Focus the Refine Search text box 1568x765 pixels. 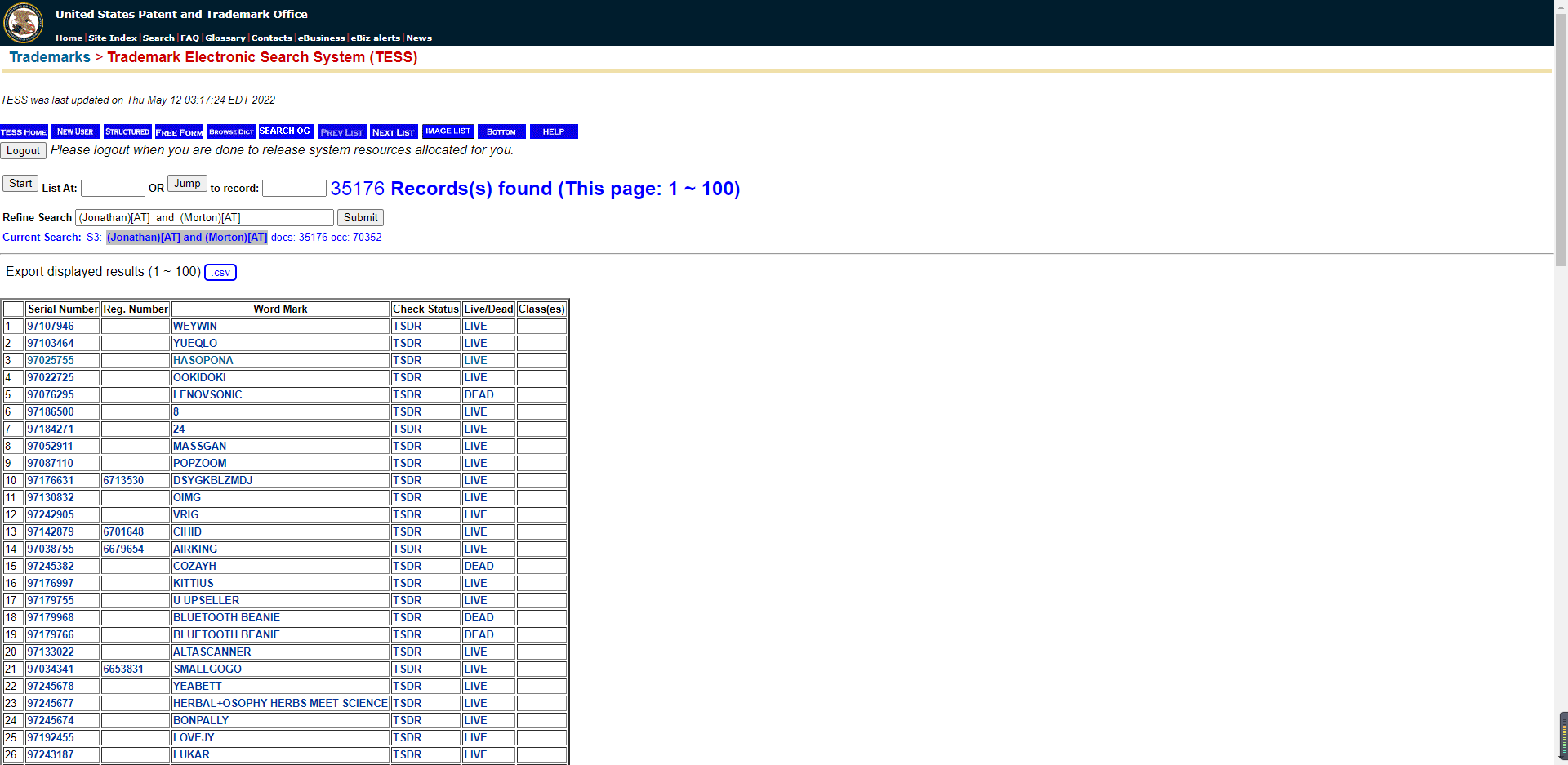point(204,218)
